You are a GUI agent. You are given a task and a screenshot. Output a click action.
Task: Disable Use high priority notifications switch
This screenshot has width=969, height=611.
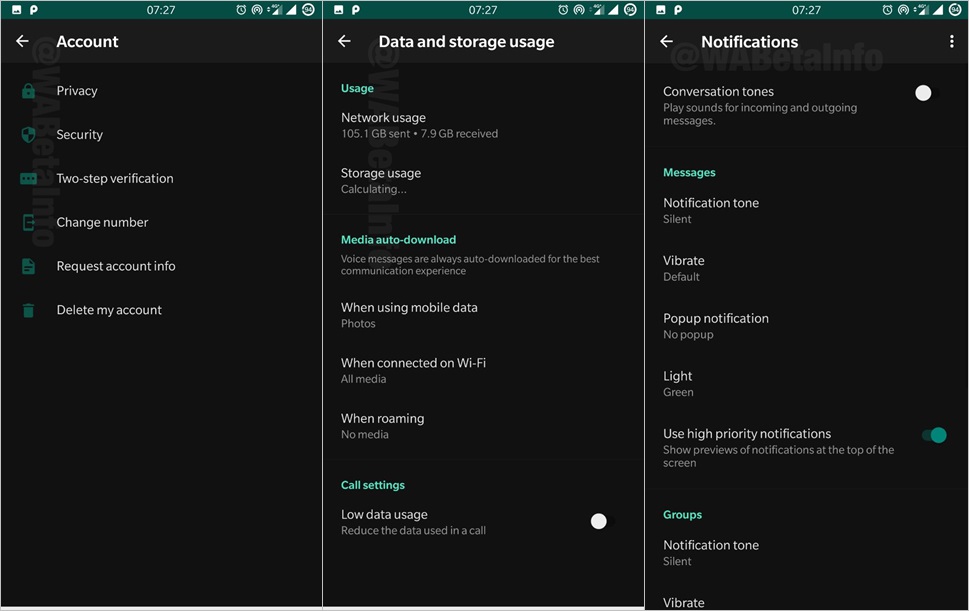[x=933, y=435]
